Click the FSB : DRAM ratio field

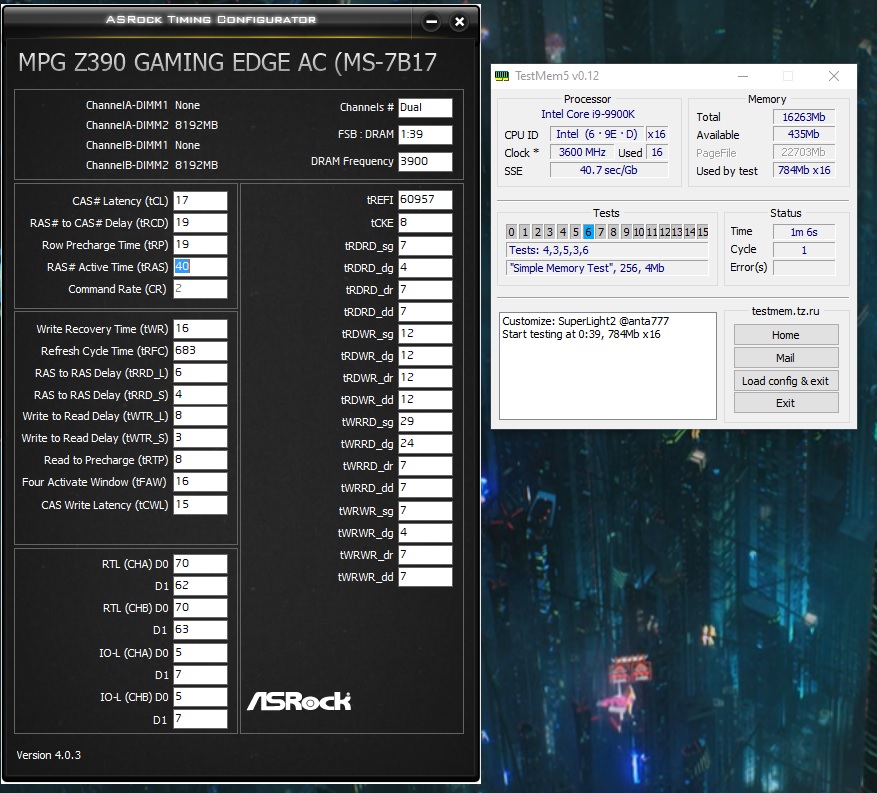click(x=425, y=134)
